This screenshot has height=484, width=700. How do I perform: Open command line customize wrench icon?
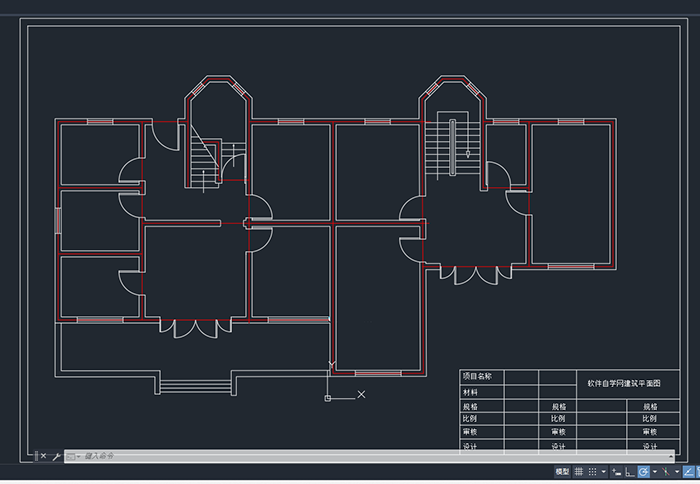coord(56,456)
